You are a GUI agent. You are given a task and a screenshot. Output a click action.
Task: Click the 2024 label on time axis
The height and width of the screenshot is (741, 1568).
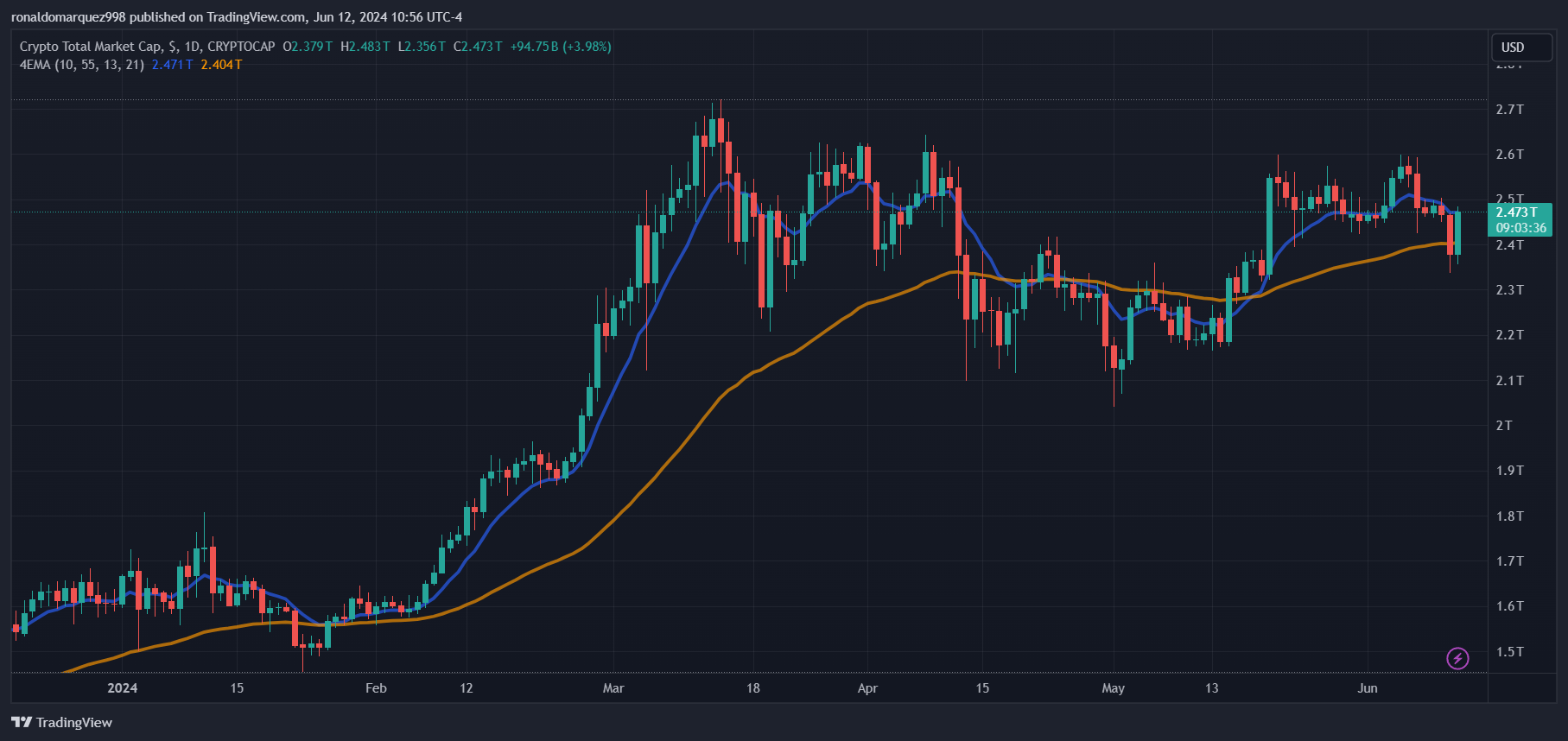(x=122, y=688)
